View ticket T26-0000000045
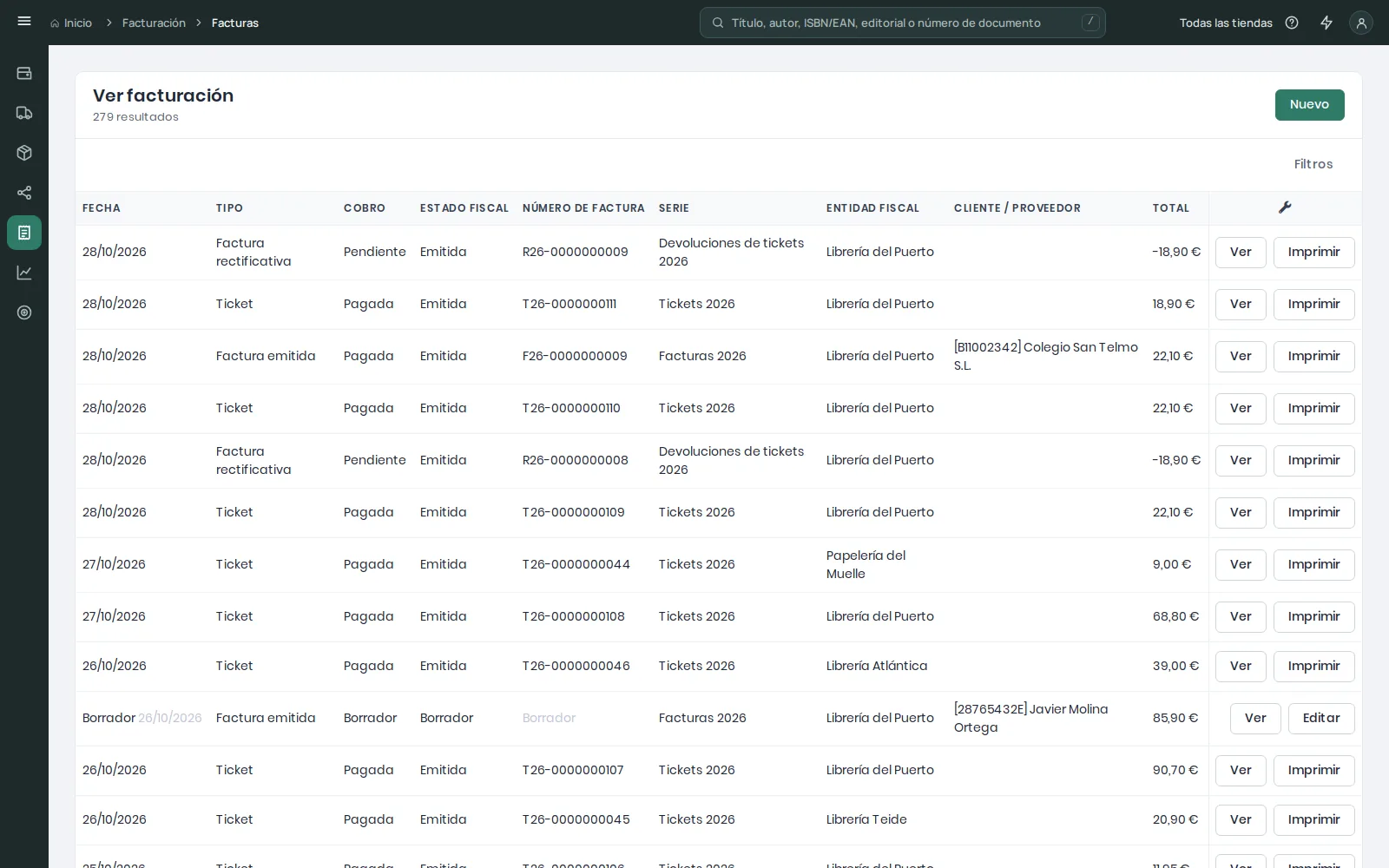 (x=1241, y=820)
